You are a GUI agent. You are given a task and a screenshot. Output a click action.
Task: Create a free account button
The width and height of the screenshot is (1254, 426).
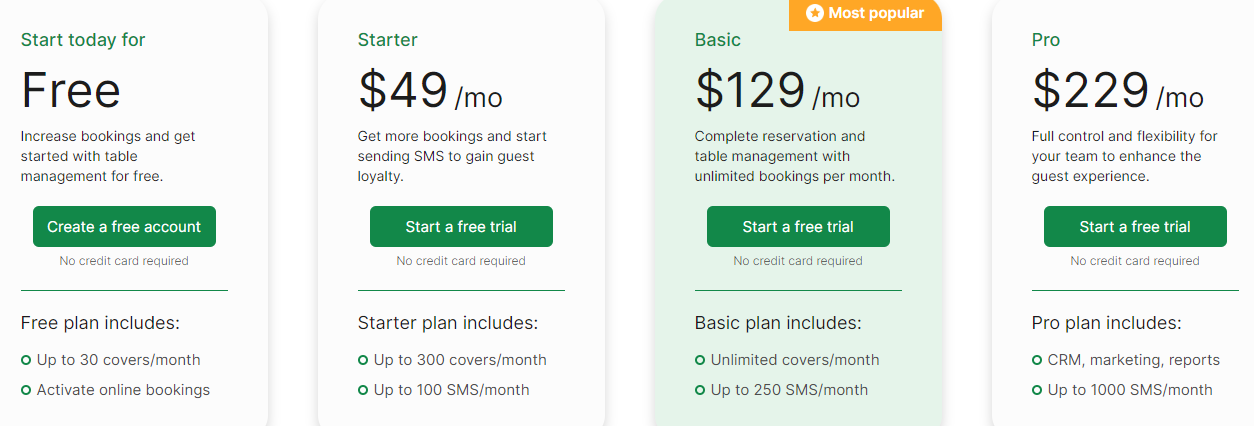click(124, 227)
